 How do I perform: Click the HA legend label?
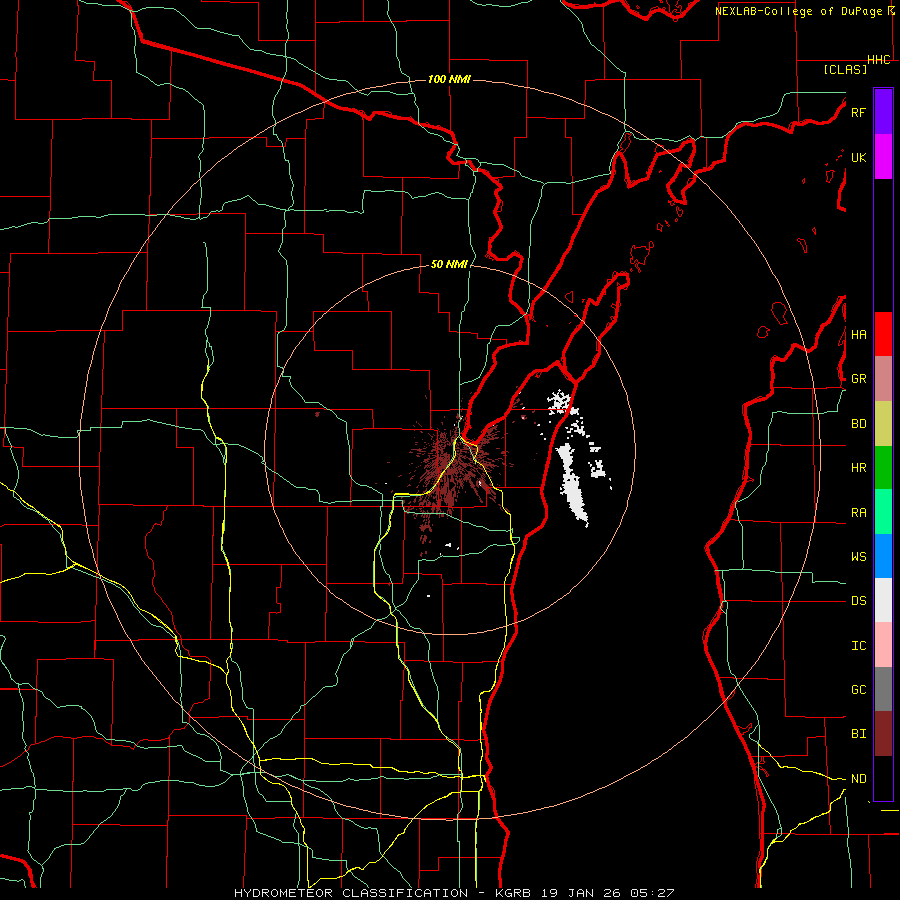(858, 335)
